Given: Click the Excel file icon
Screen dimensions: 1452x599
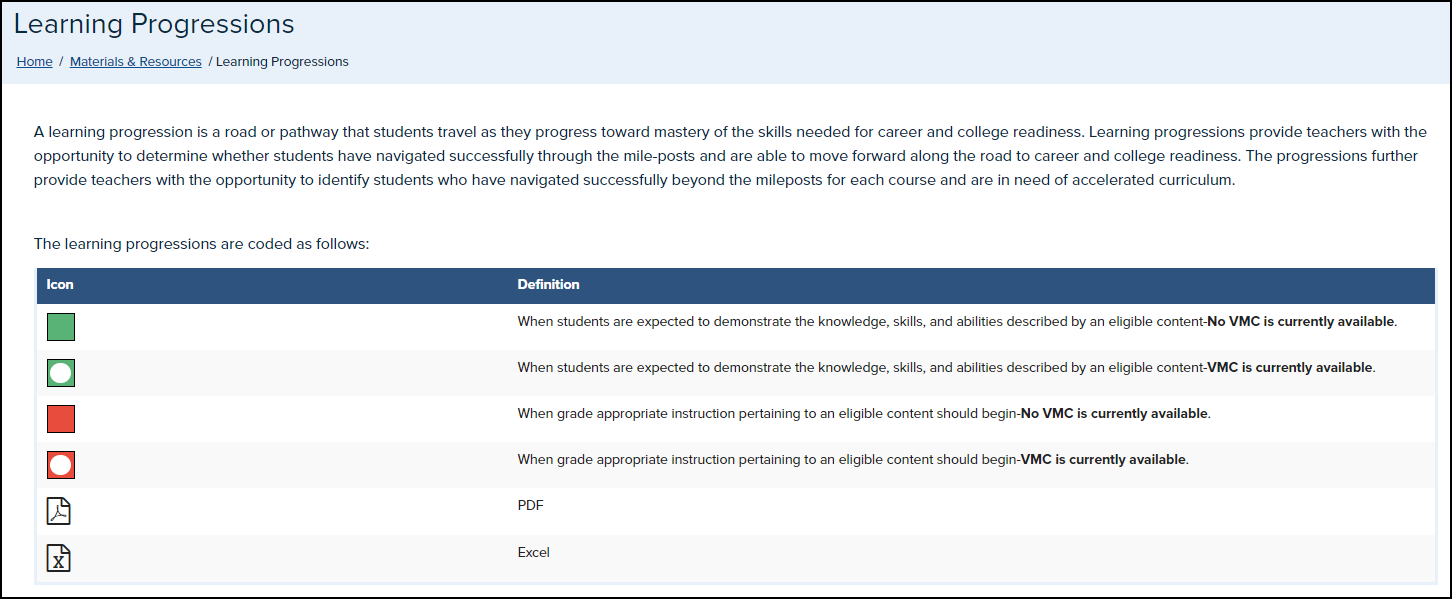Looking at the screenshot, I should 59,557.
